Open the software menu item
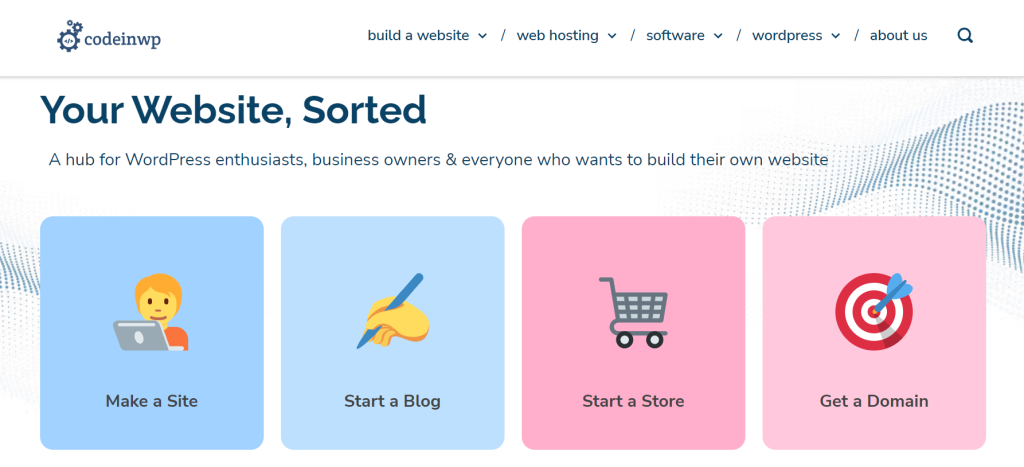Image resolution: width=1024 pixels, height=467 pixels. (x=675, y=35)
